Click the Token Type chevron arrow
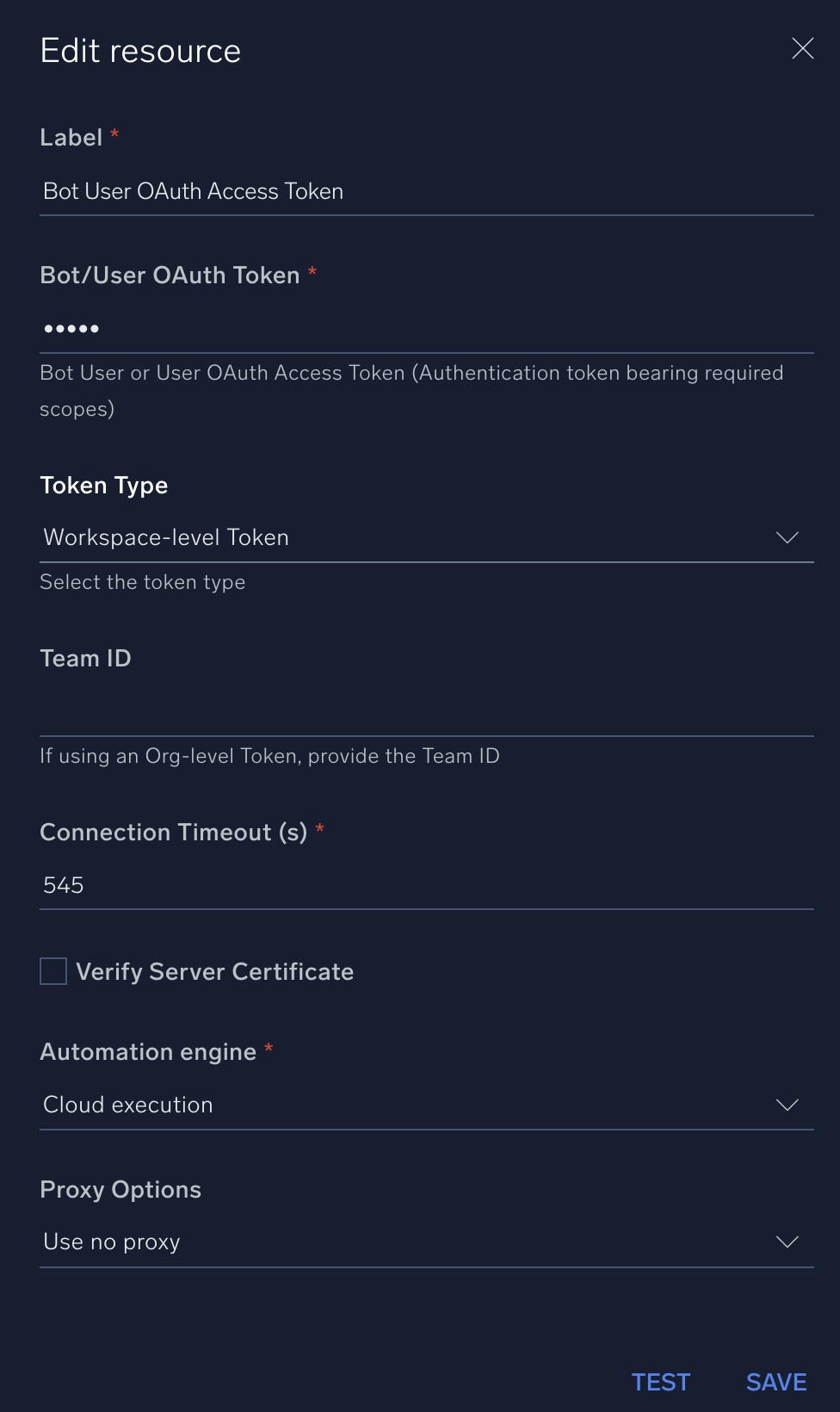This screenshot has height=1412, width=840. pos(787,538)
